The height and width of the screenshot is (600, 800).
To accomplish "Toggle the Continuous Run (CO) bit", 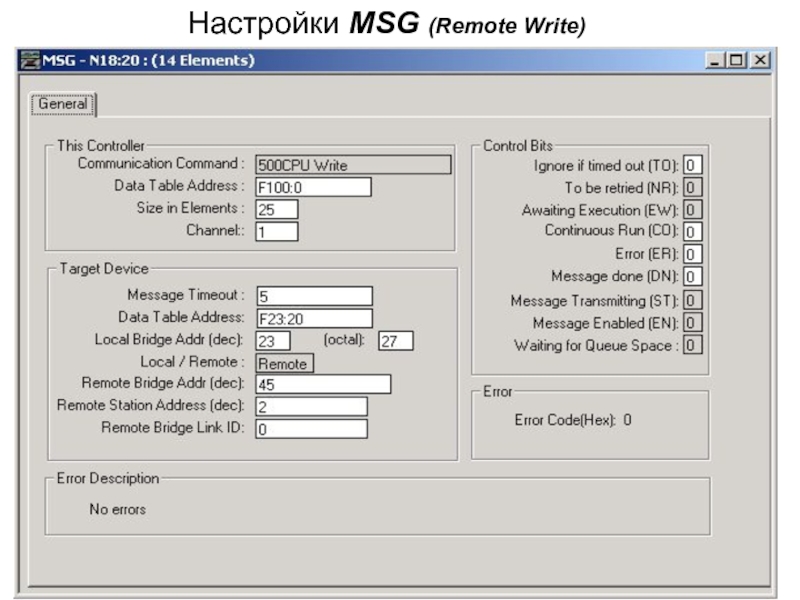I will (693, 231).
